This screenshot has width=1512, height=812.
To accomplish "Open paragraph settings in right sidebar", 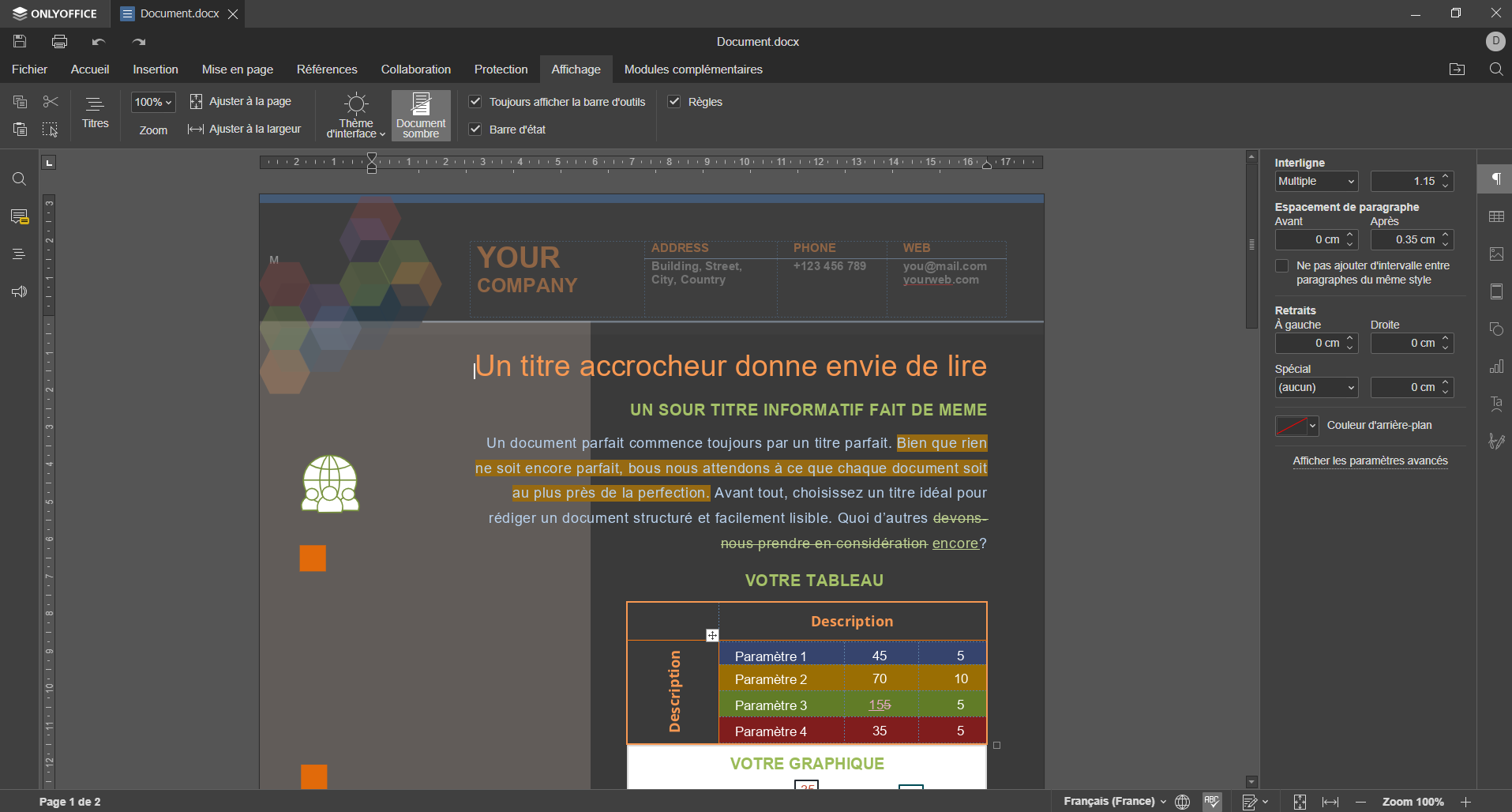I will click(x=1496, y=179).
